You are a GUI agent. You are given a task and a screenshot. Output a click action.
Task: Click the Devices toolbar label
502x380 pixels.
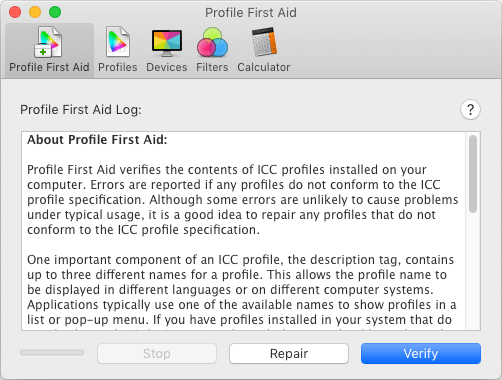pos(167,67)
